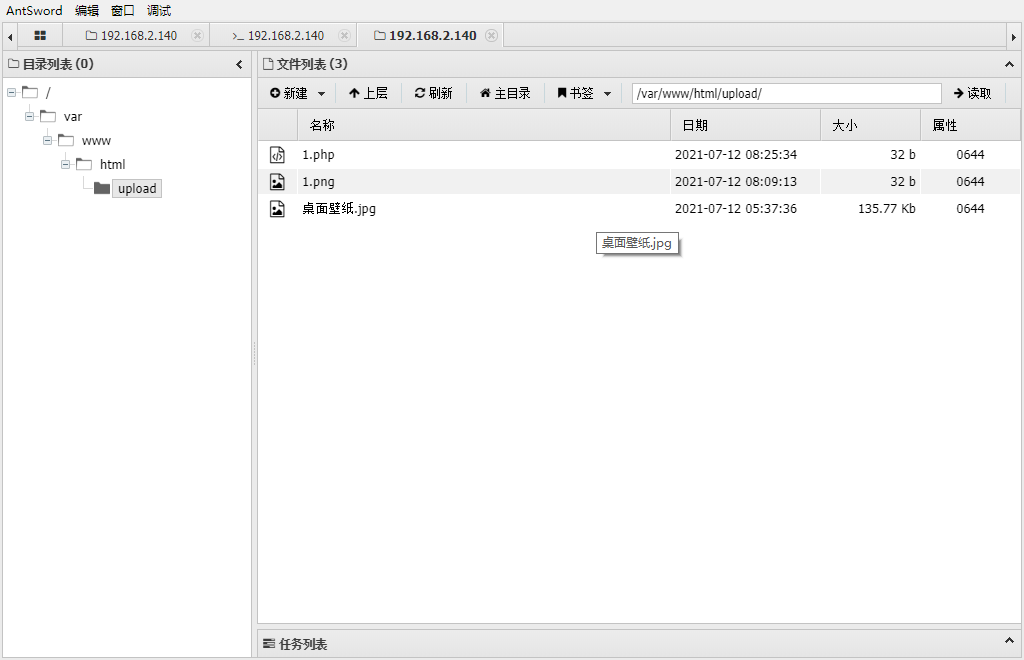Sort by the 属性 column header

click(x=970, y=125)
